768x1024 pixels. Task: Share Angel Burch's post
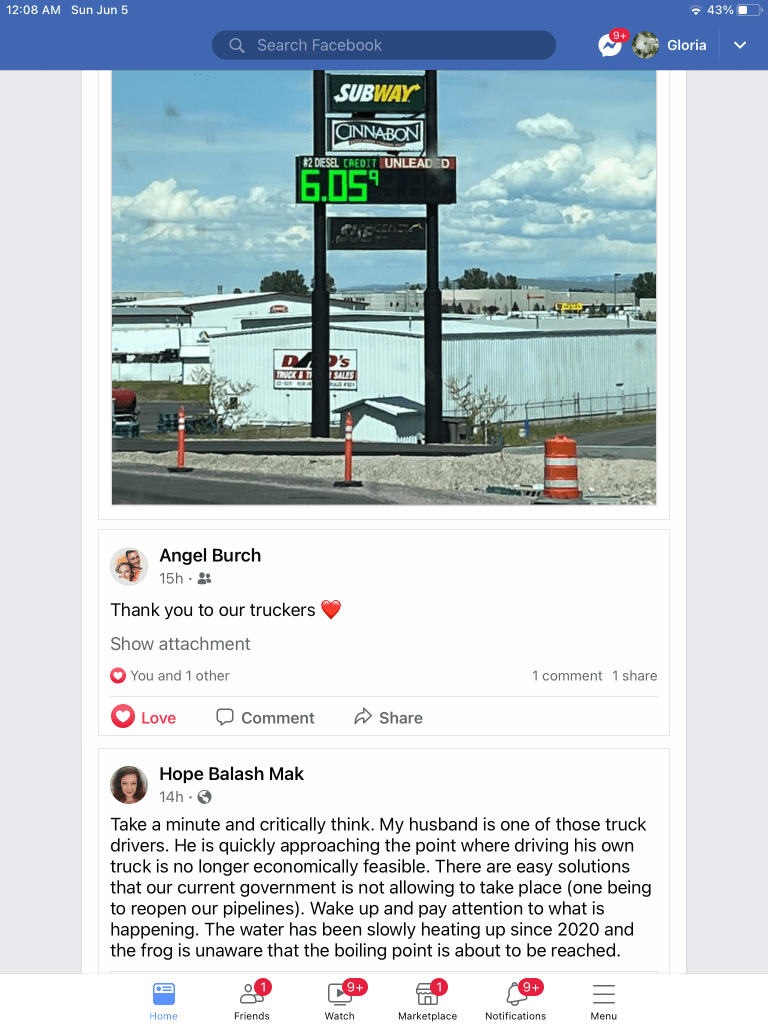pos(389,717)
